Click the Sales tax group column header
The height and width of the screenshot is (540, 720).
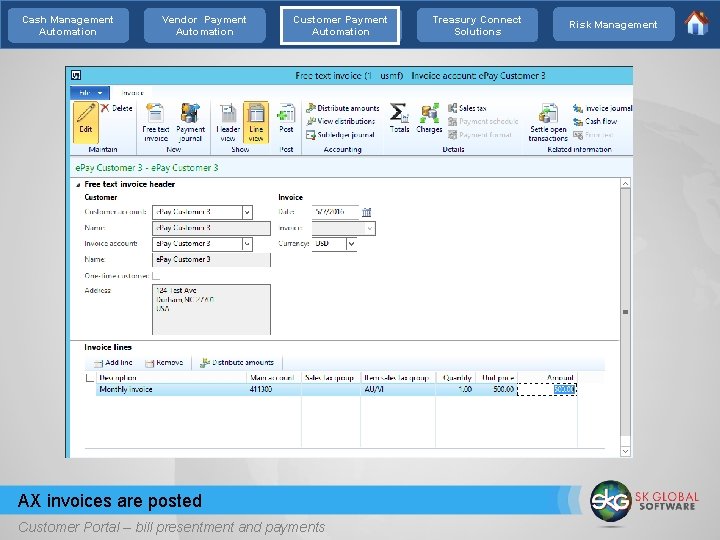(331, 378)
